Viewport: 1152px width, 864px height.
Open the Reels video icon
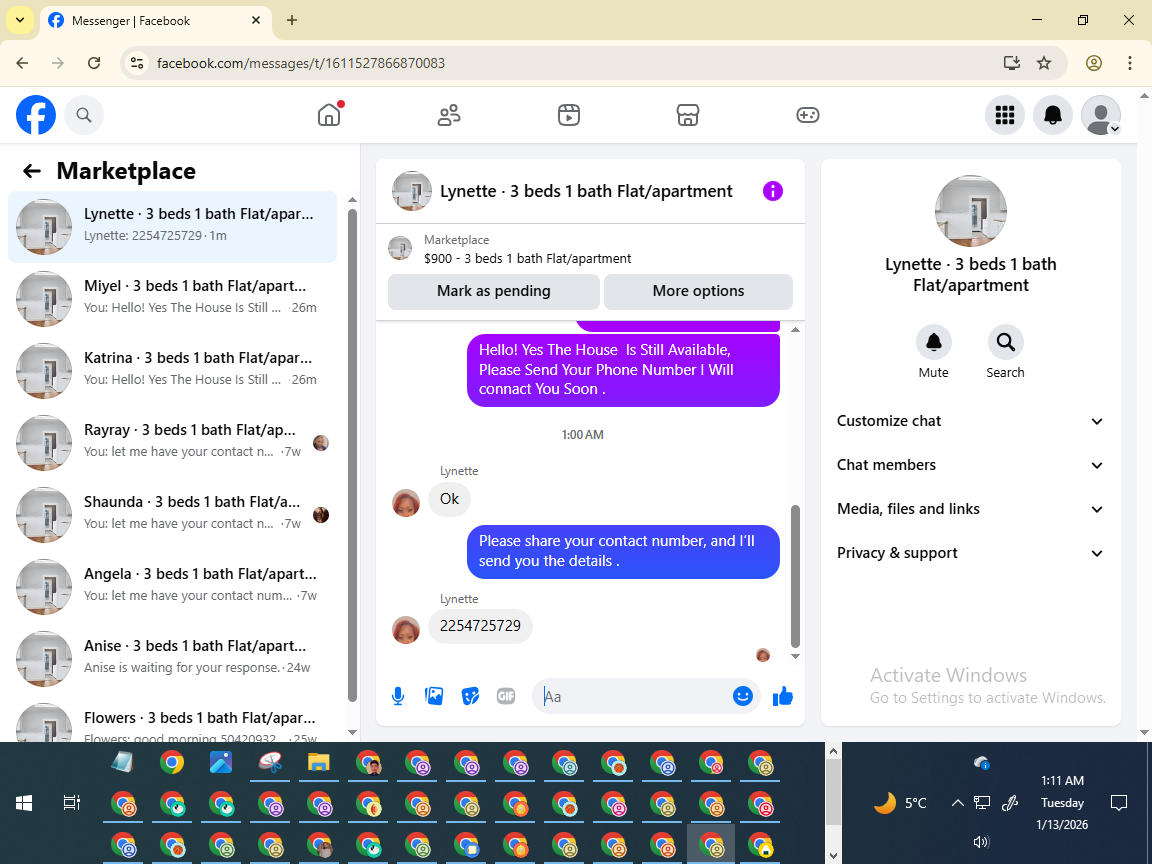[x=569, y=115]
